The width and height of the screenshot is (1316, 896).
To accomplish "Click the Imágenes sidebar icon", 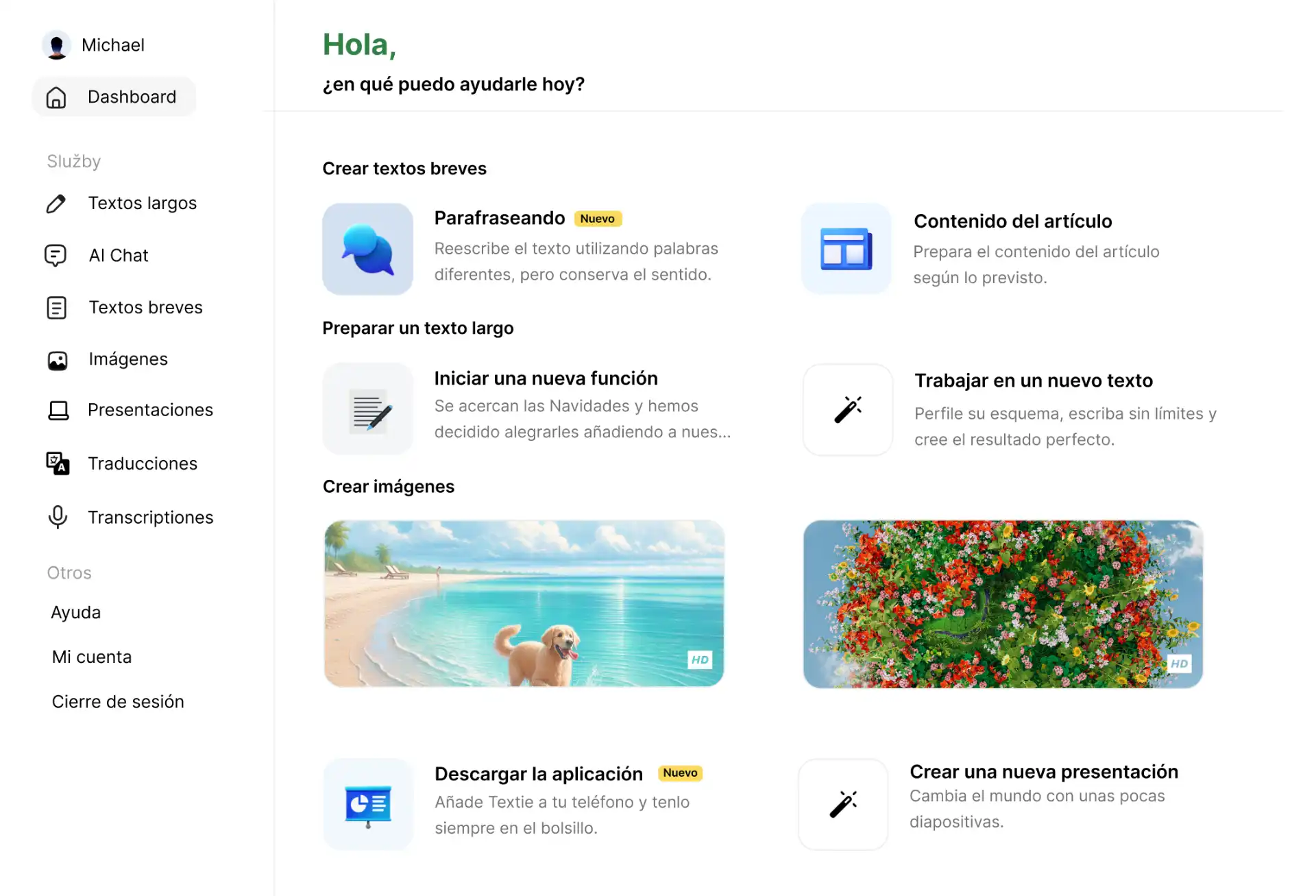I will click(56, 358).
